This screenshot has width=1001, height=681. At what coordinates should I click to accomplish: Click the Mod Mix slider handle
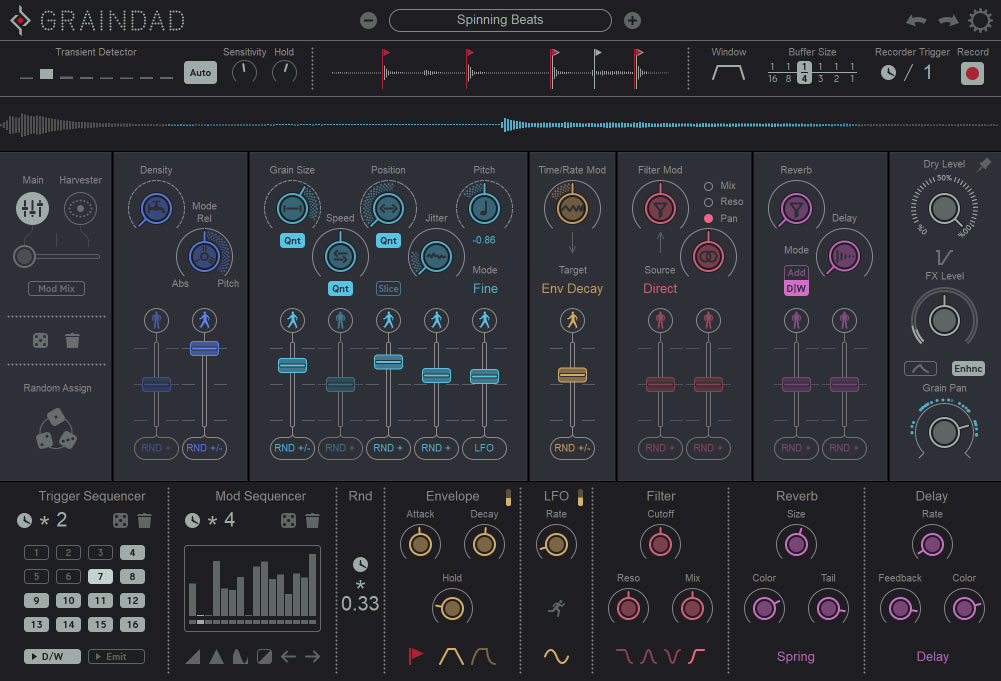(24, 256)
